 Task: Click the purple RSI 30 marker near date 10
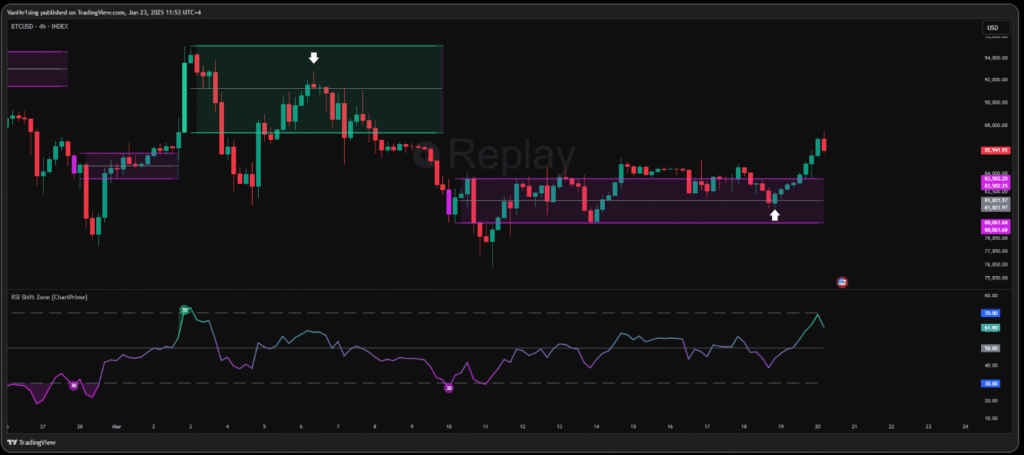[449, 387]
